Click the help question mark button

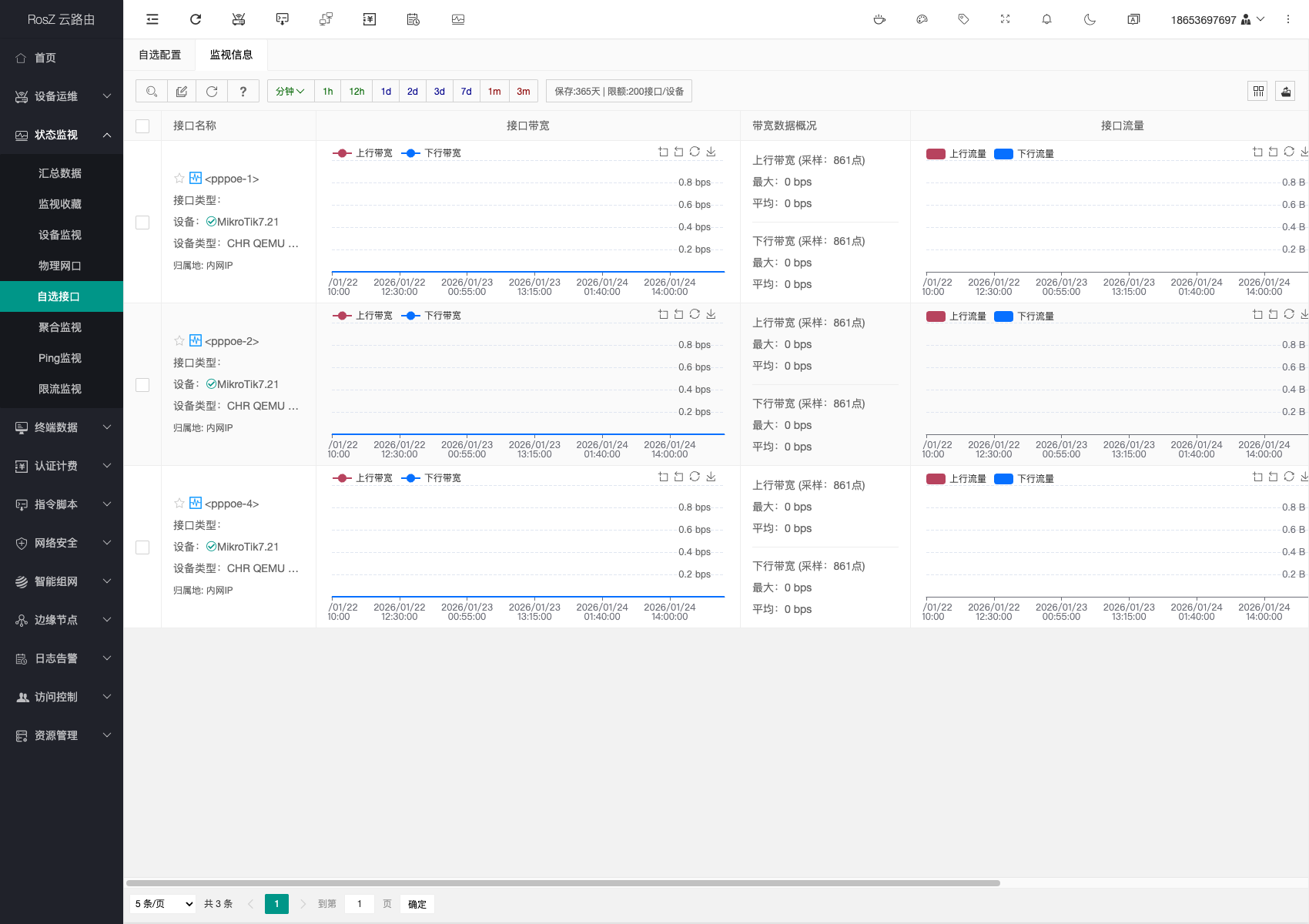243,91
